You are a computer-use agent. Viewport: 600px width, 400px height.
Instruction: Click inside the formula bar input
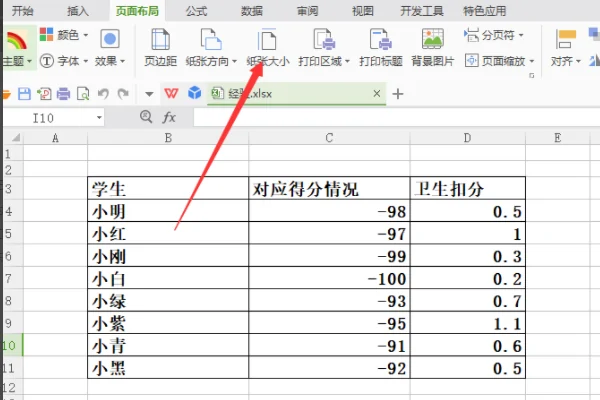pyautogui.click(x=396, y=118)
